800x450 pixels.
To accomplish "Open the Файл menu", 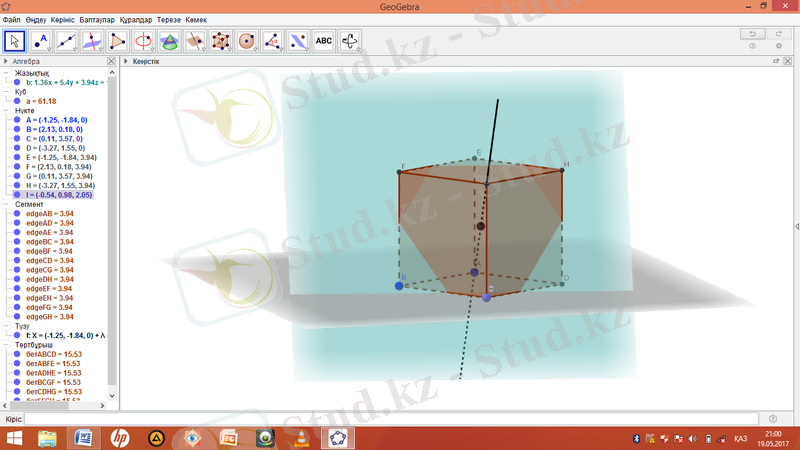I will (x=11, y=20).
